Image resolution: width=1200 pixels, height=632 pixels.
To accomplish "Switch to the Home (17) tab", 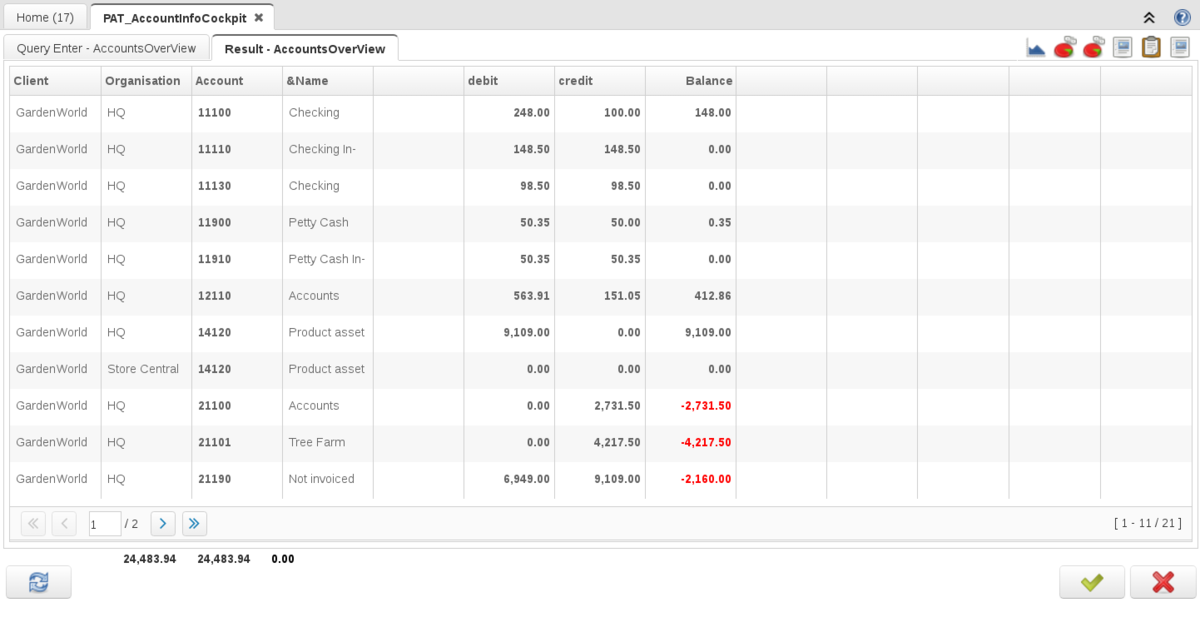I will pos(45,17).
